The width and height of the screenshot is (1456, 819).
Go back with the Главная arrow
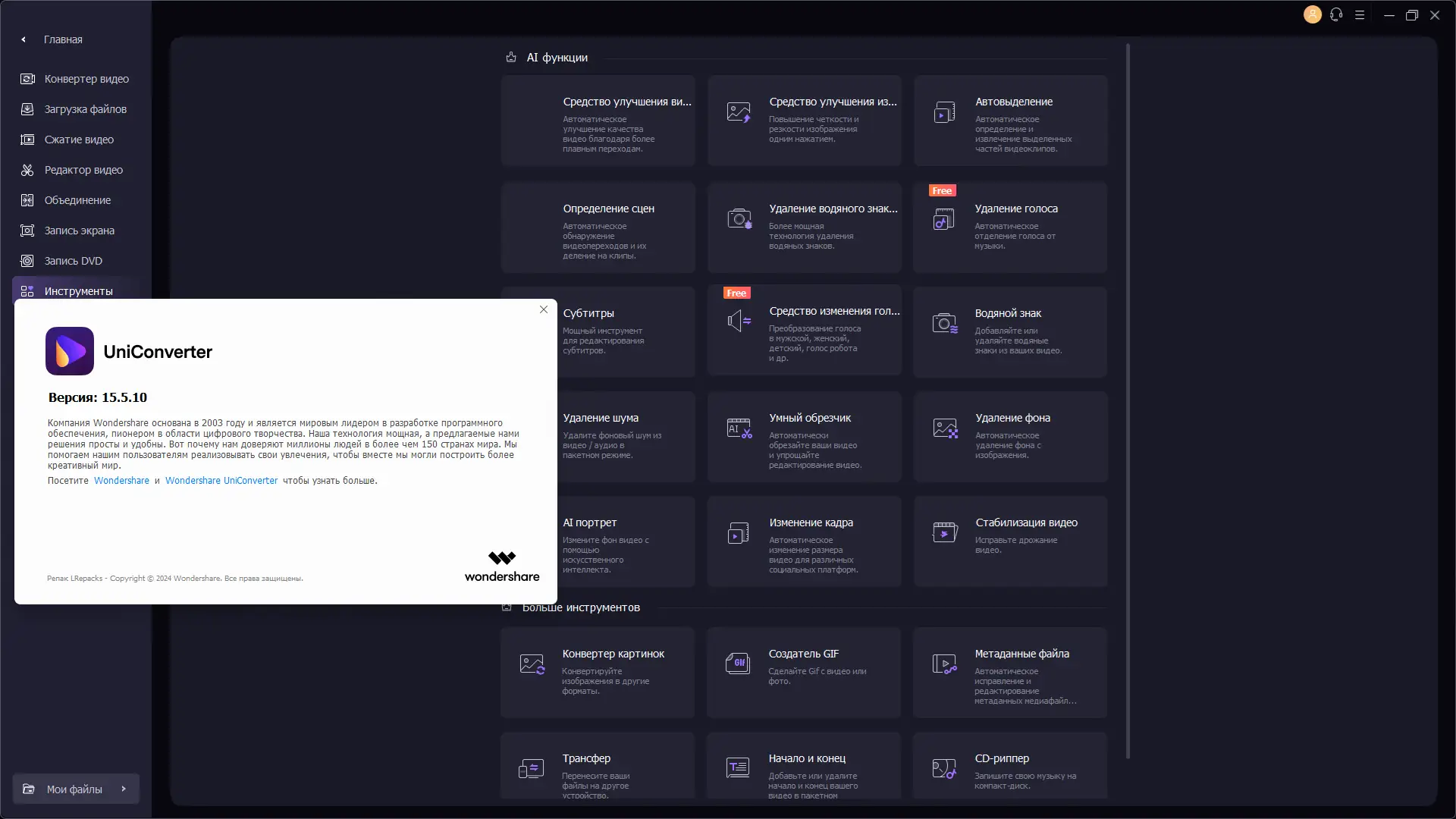[x=24, y=39]
